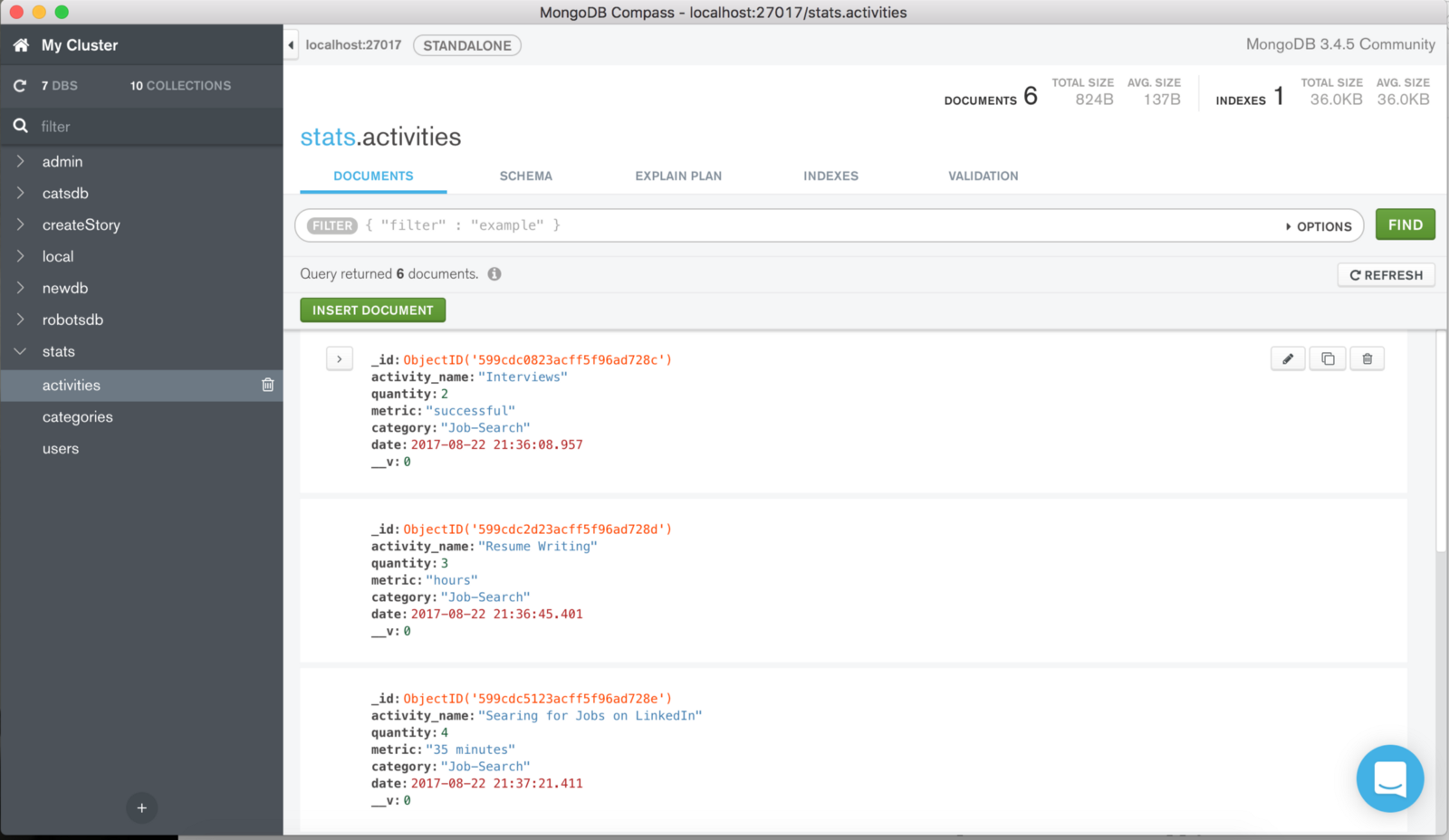
Task: Click the plus icon to create database
Action: (x=141, y=807)
